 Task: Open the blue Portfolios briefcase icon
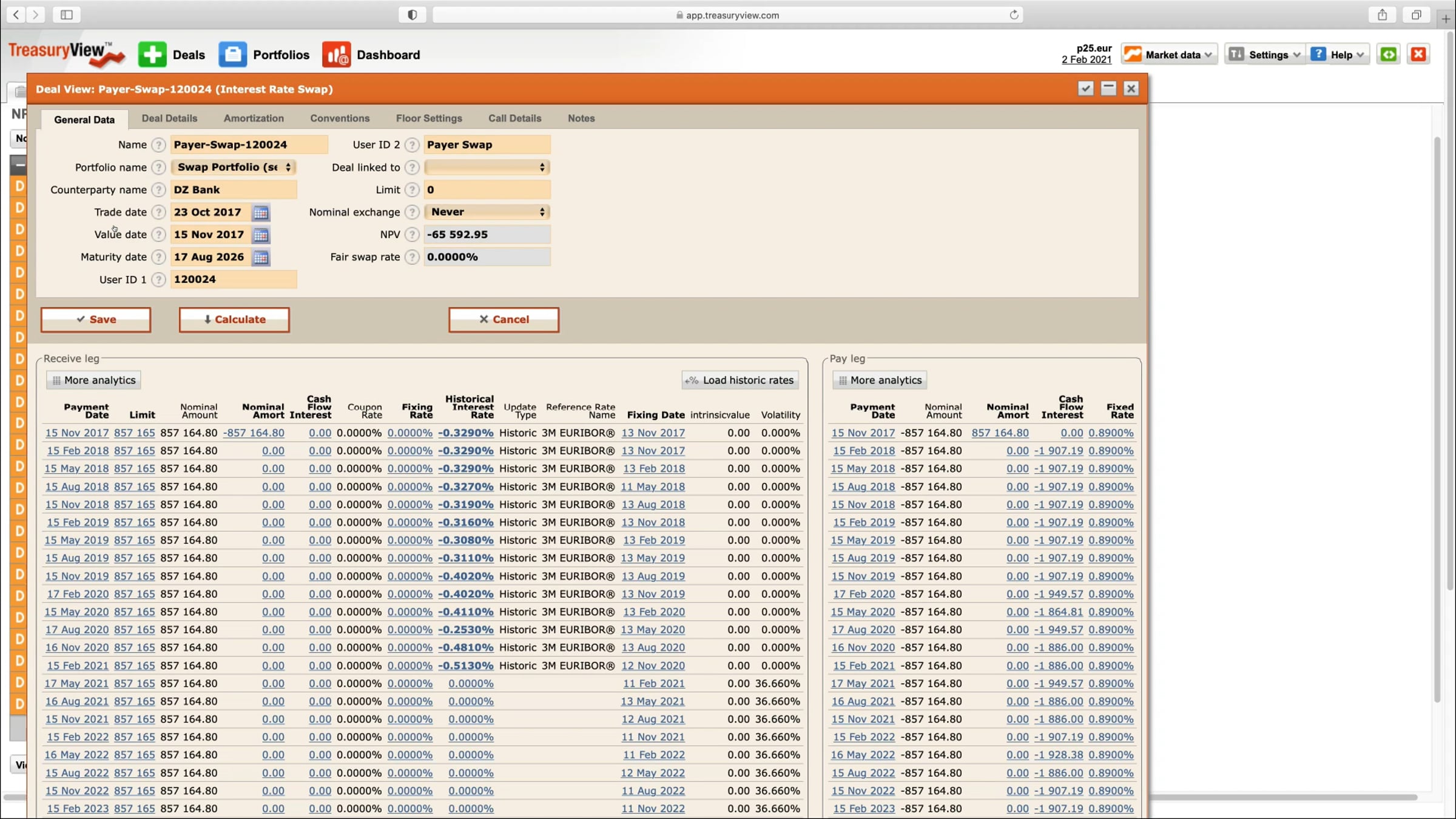232,55
